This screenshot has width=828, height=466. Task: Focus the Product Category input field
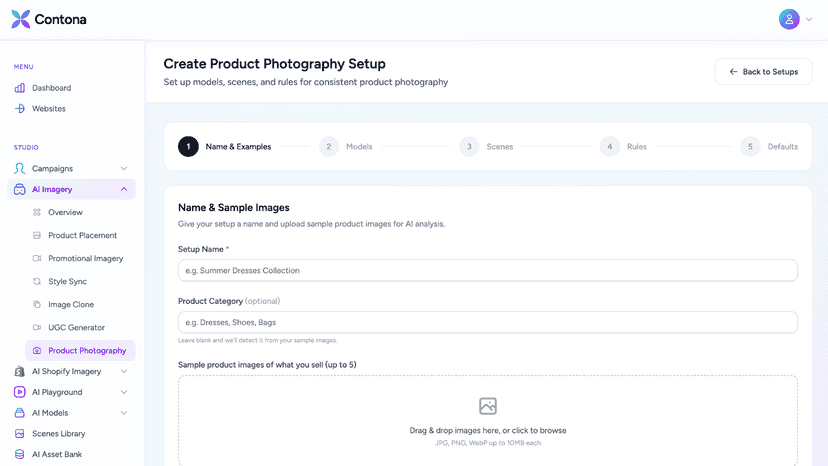coord(487,322)
